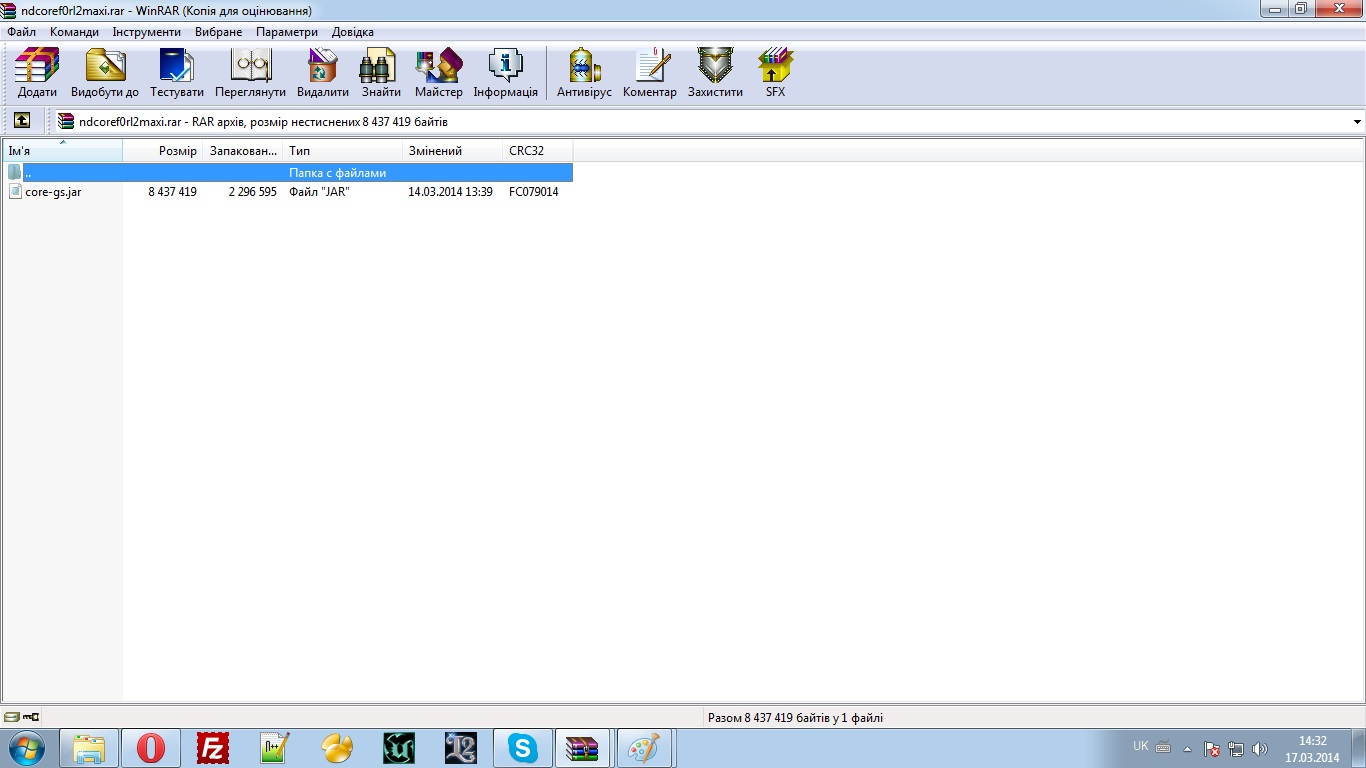Sort by Розмір column header
The height and width of the screenshot is (768, 1366).
point(163,151)
